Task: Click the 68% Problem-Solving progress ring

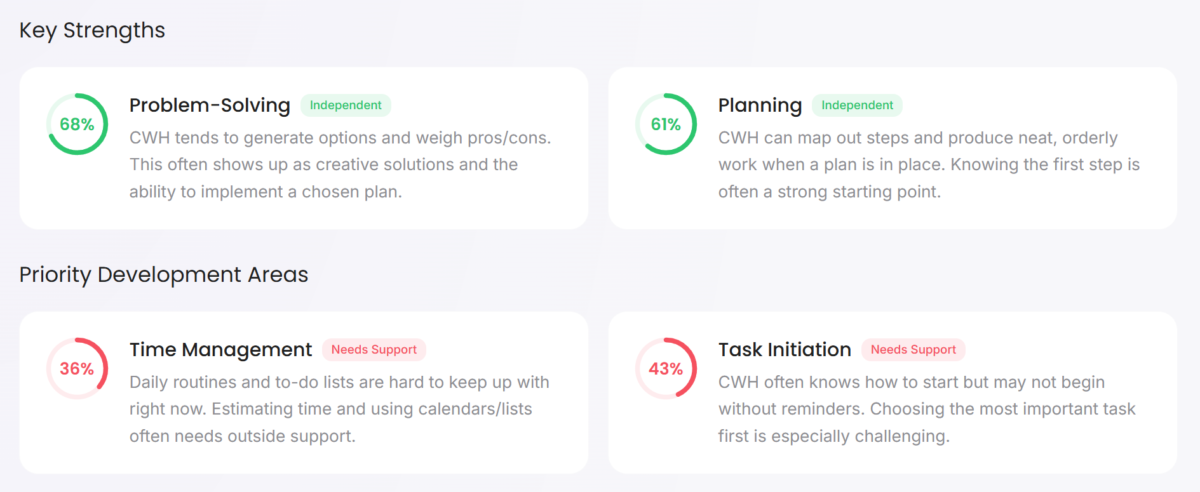Action: [x=77, y=124]
